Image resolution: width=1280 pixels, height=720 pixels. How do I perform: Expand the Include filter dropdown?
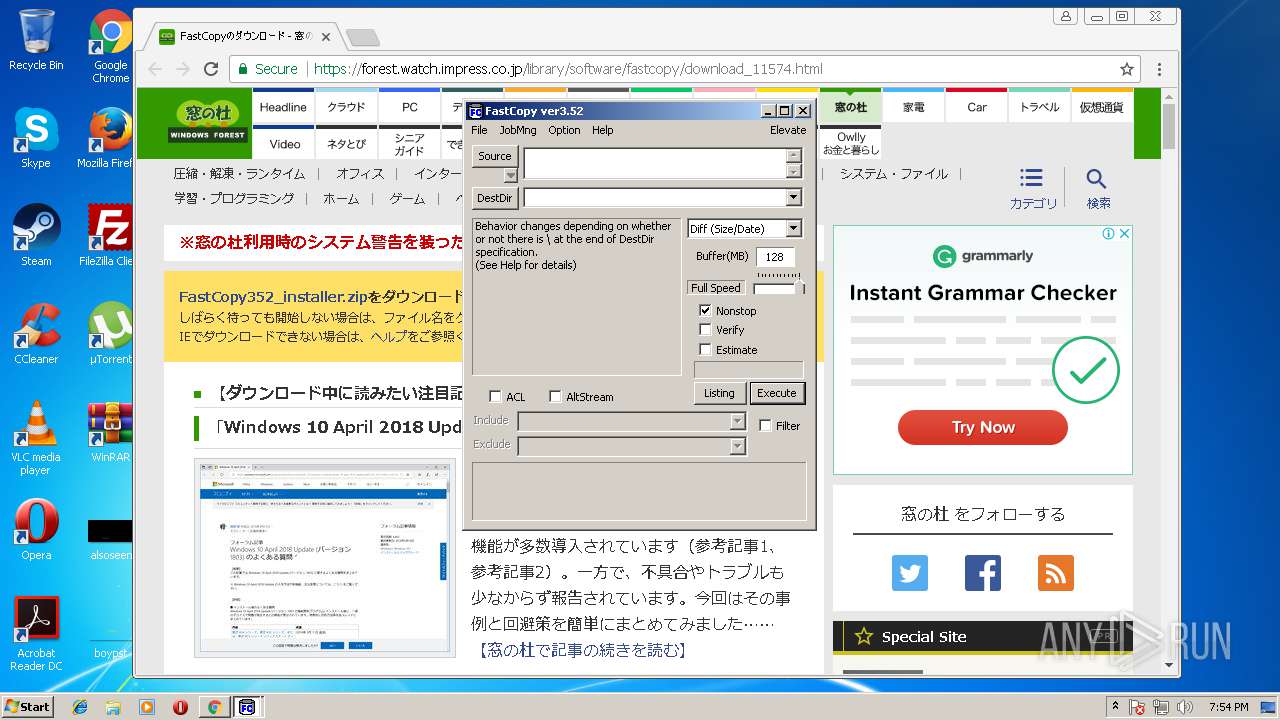point(738,421)
